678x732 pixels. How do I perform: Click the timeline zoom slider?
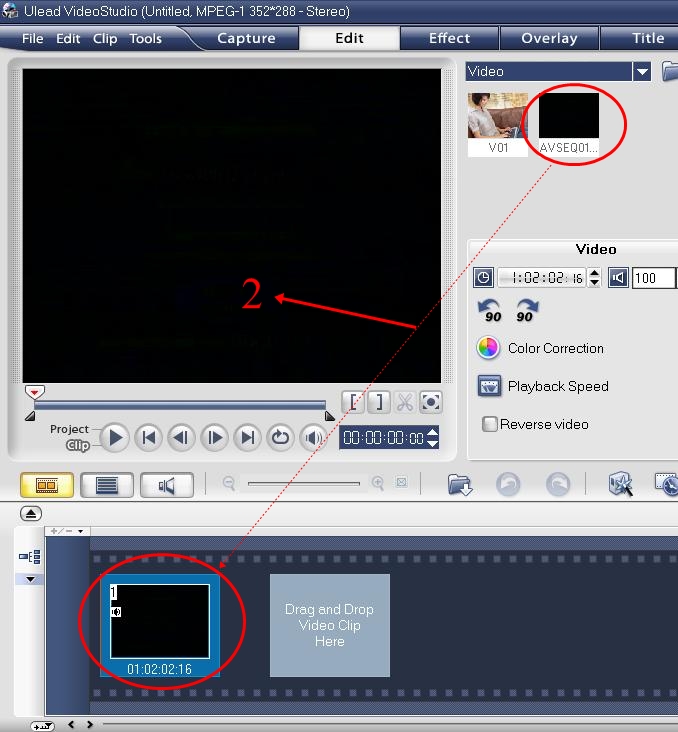point(304,484)
